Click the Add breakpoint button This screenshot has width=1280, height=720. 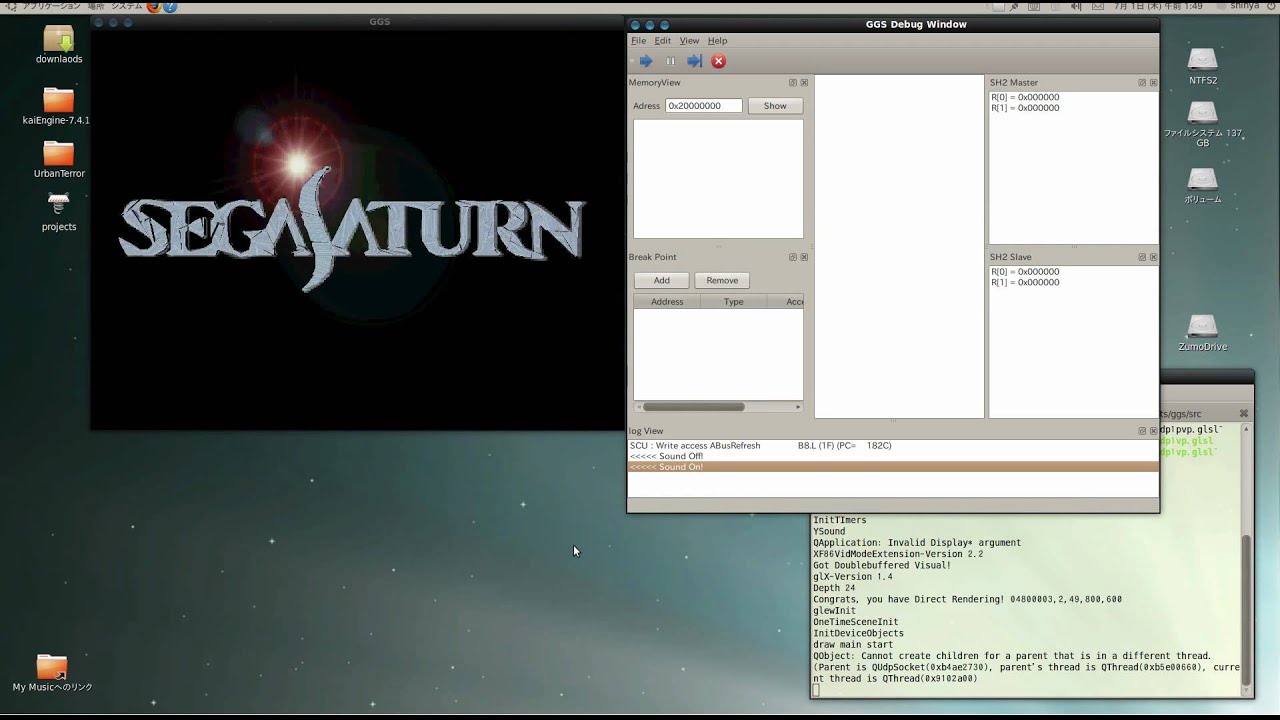pos(662,281)
